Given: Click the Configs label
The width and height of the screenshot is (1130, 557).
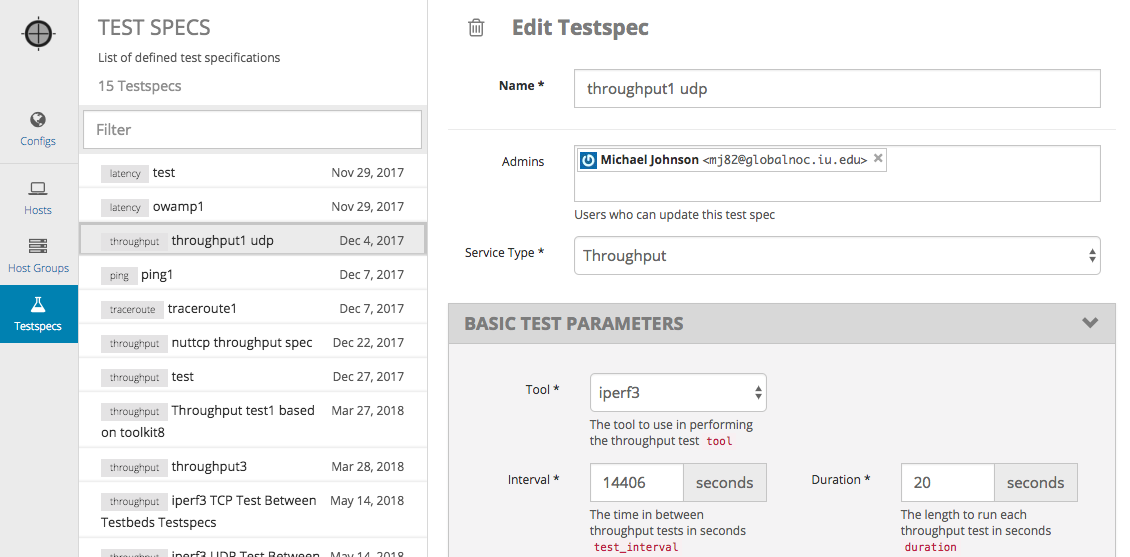Looking at the screenshot, I should point(38,141).
